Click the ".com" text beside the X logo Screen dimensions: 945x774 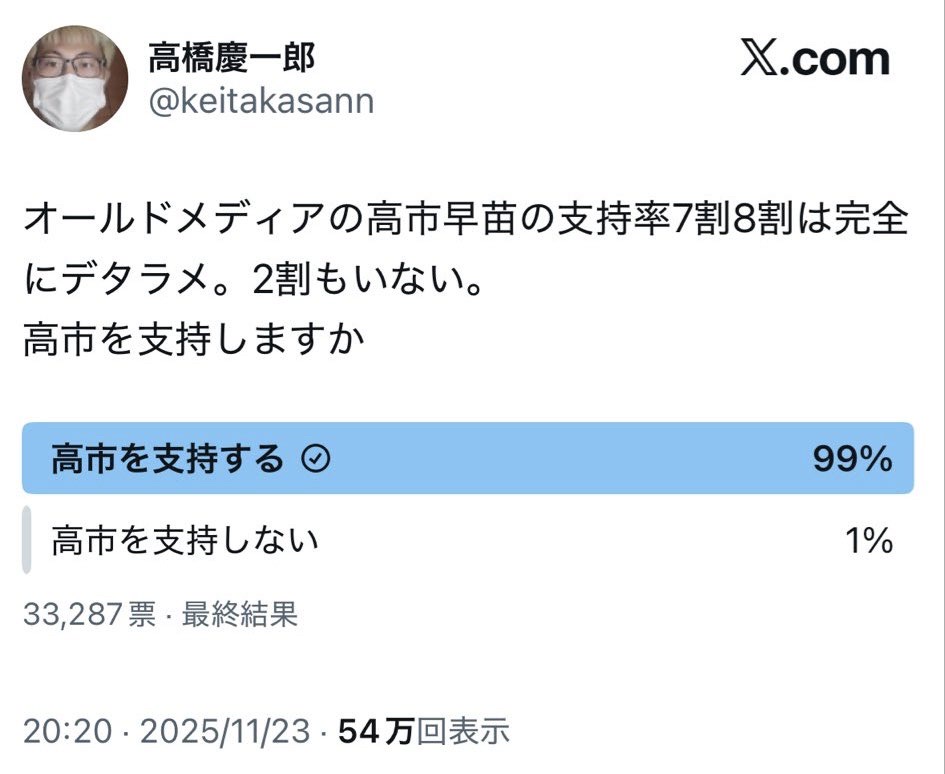(x=837, y=60)
